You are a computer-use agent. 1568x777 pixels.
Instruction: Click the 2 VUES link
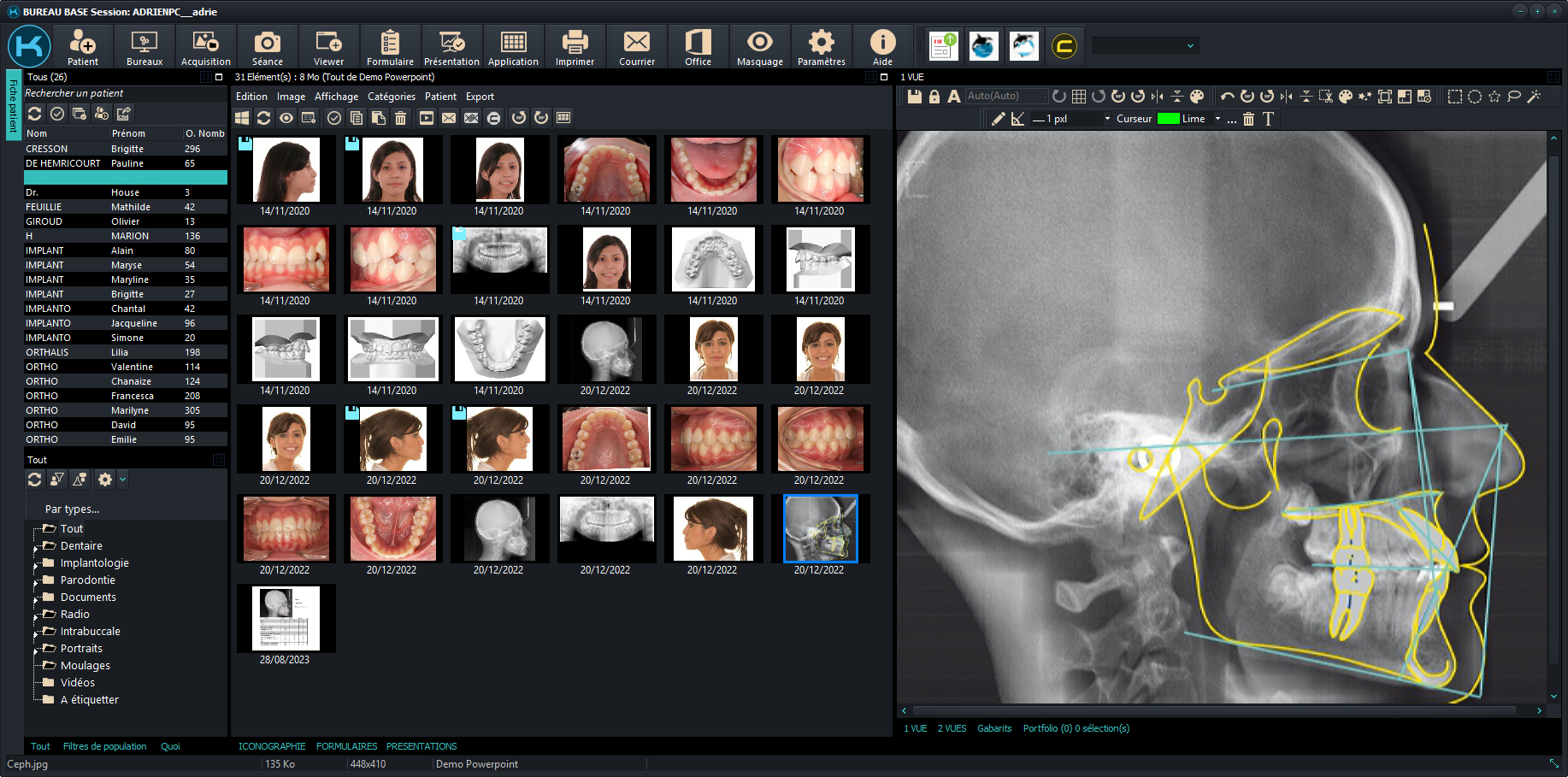(952, 728)
